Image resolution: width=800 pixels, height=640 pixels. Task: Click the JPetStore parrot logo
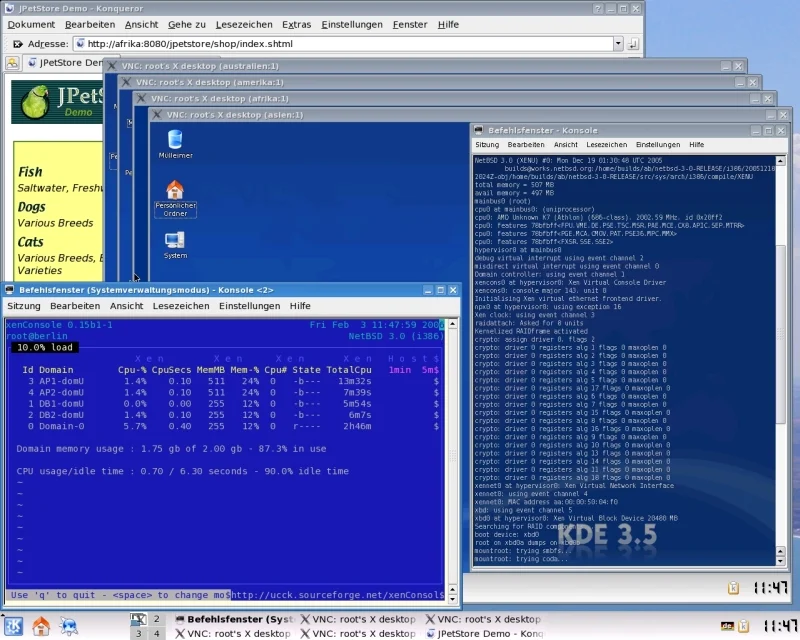[x=36, y=101]
